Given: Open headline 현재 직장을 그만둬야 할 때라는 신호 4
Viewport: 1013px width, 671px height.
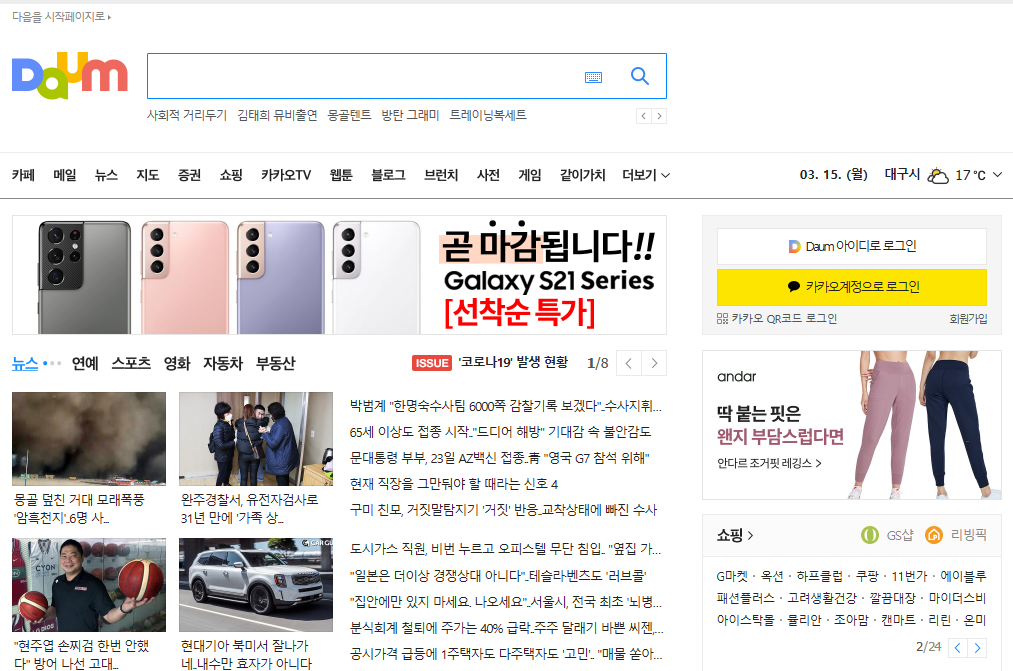Looking at the screenshot, I should 454,484.
